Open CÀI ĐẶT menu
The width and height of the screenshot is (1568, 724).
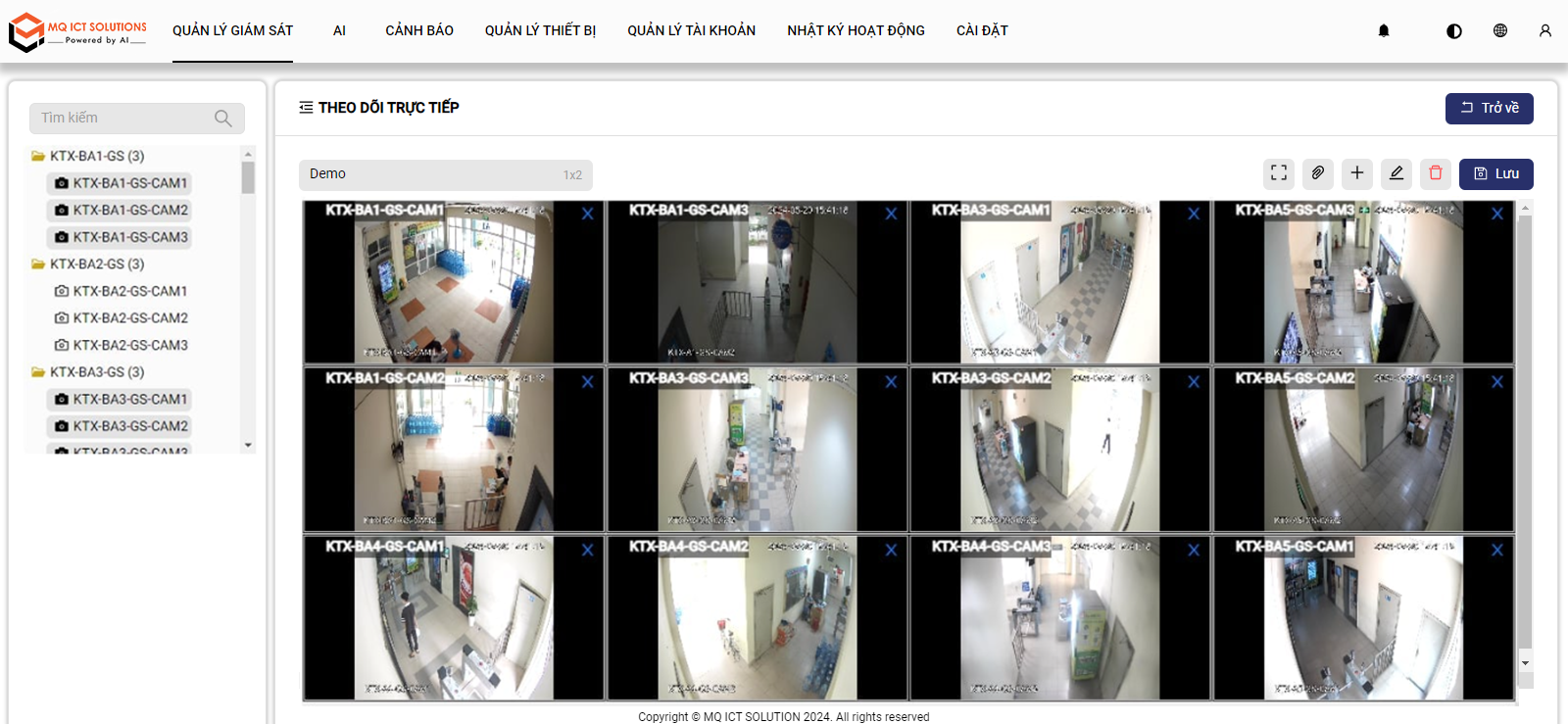[982, 30]
